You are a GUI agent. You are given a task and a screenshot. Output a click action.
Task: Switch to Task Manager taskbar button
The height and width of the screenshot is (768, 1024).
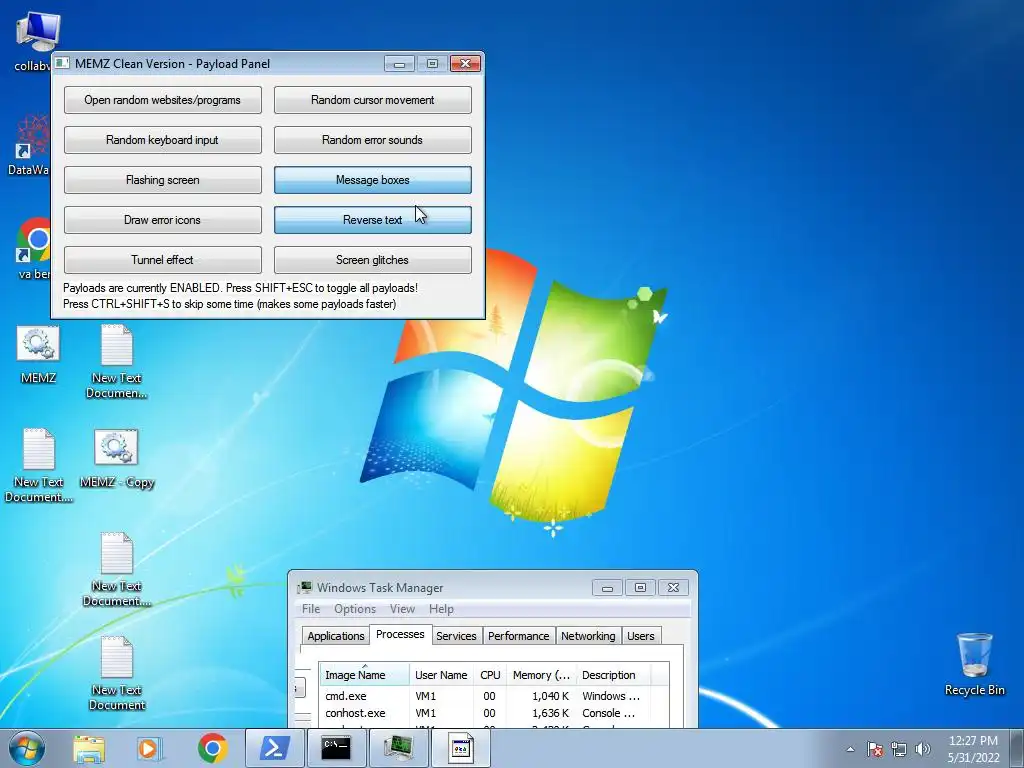pyautogui.click(x=398, y=748)
